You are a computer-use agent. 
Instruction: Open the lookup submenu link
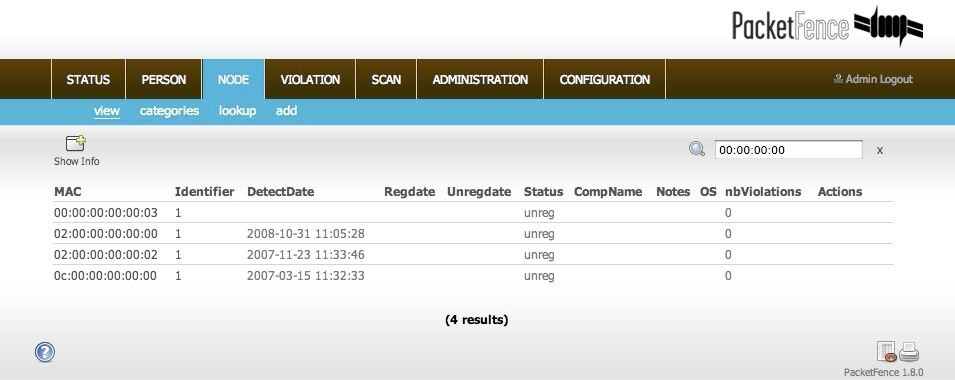pyautogui.click(x=238, y=111)
